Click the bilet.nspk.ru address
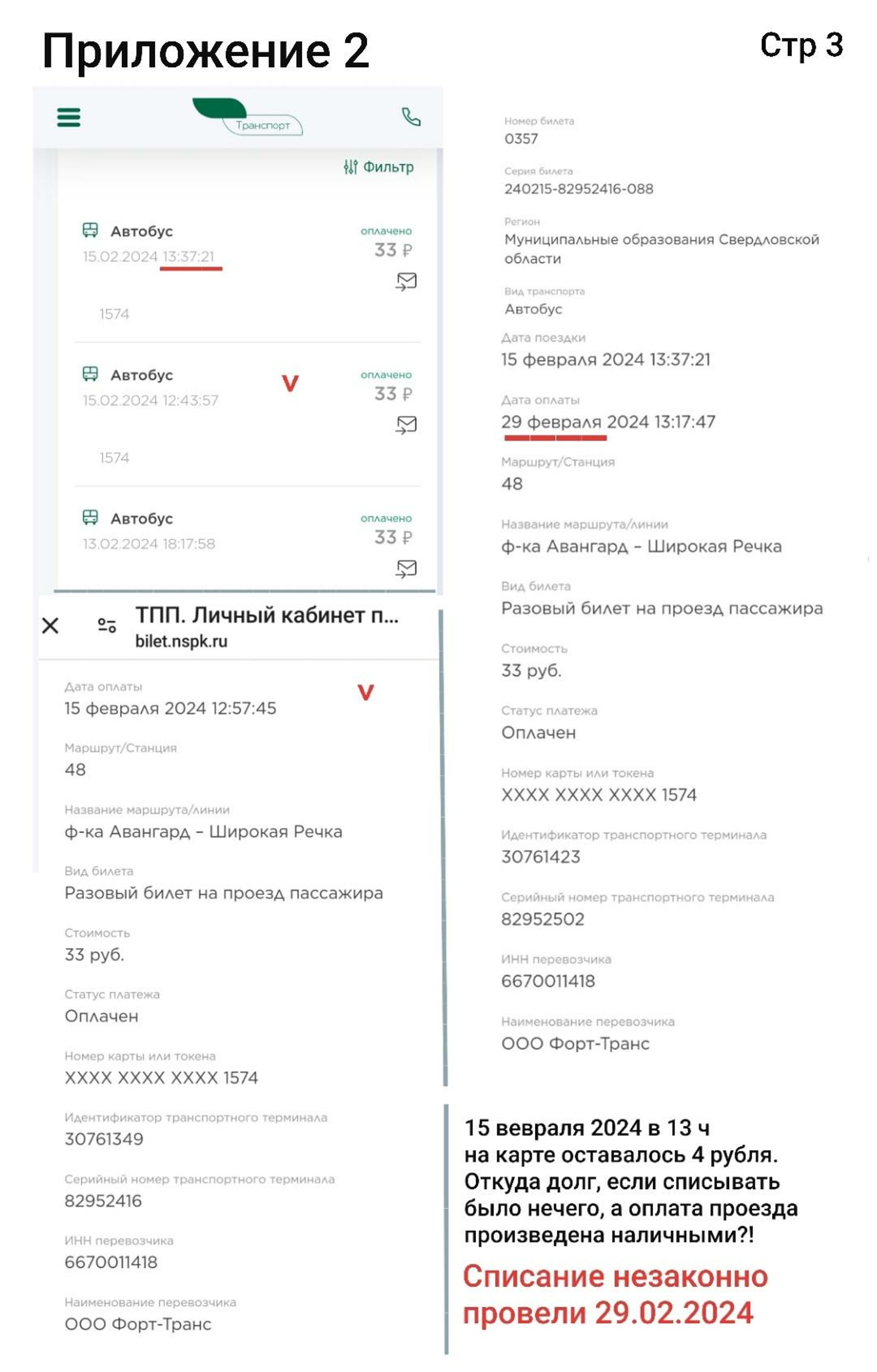877x1372 pixels. click(181, 642)
